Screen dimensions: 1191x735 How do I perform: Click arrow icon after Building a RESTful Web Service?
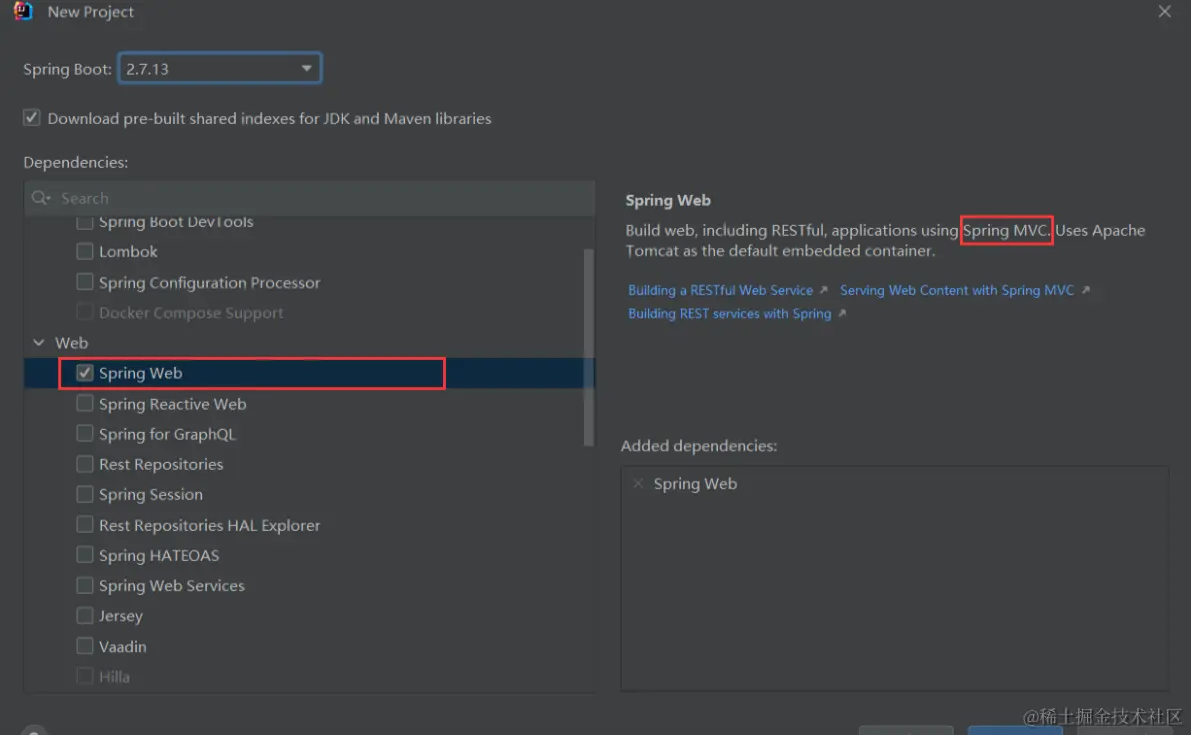pyautogui.click(x=823, y=290)
